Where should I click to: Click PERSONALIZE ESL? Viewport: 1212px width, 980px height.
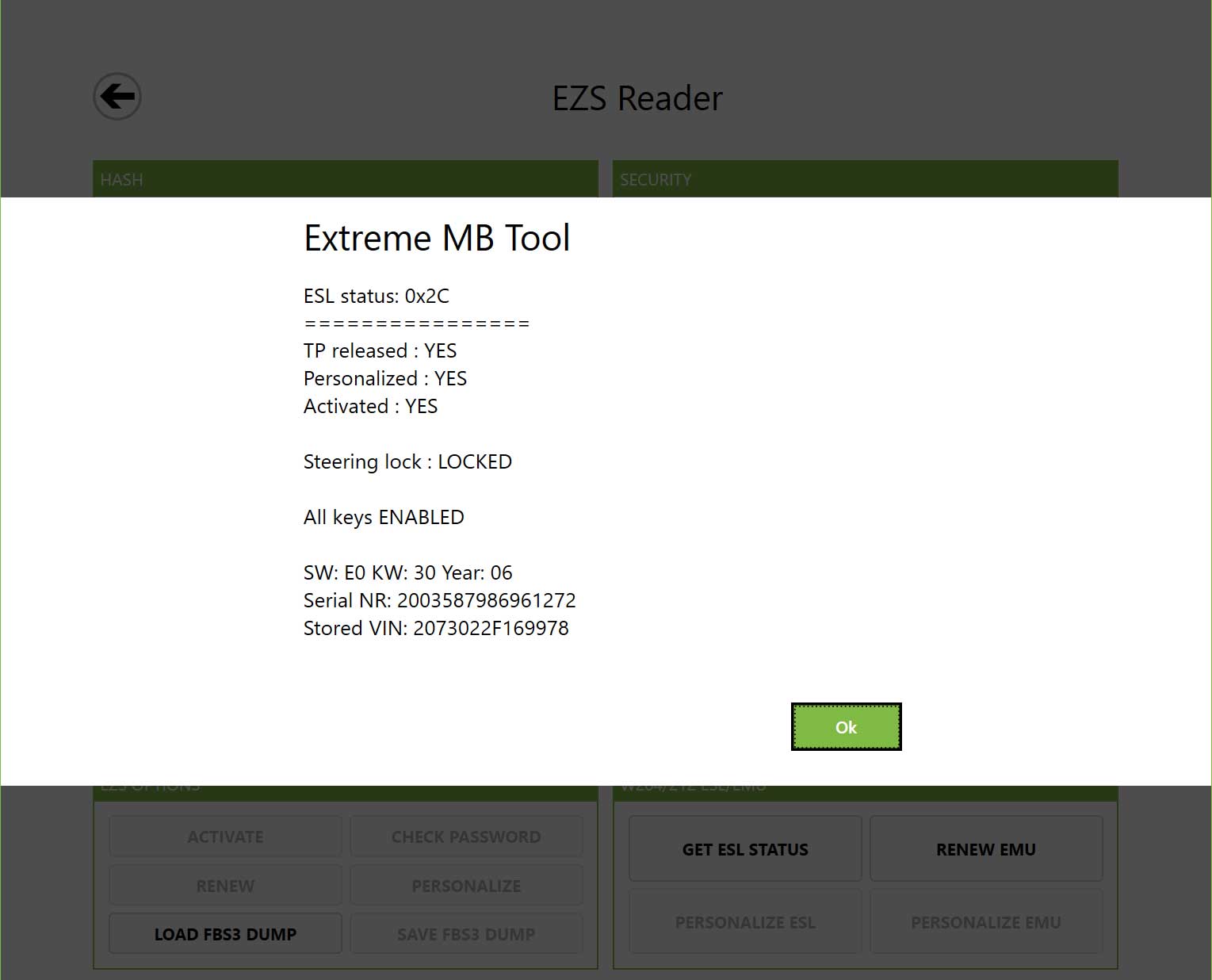[x=744, y=922]
